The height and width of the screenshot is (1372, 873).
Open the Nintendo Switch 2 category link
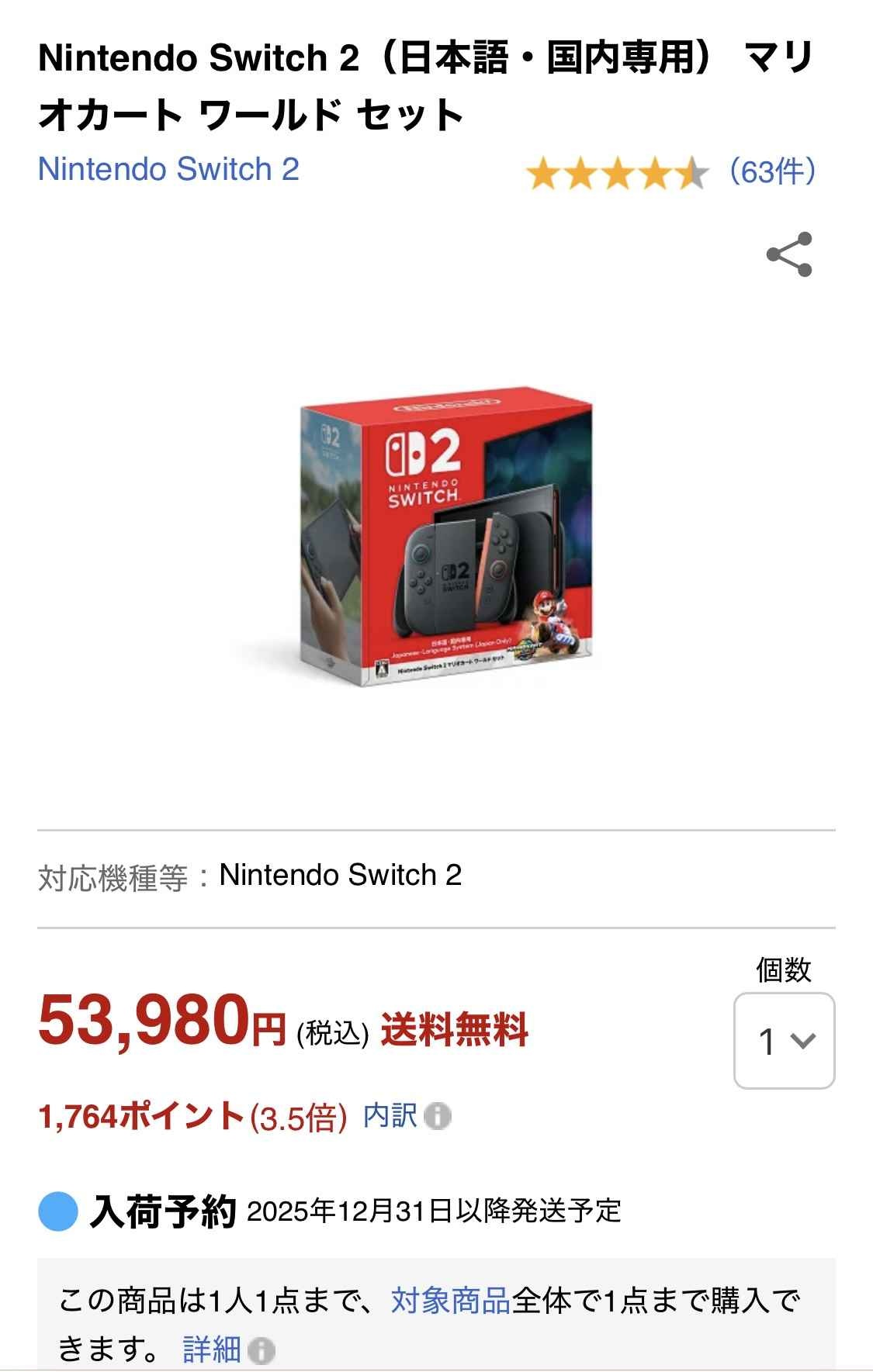168,169
